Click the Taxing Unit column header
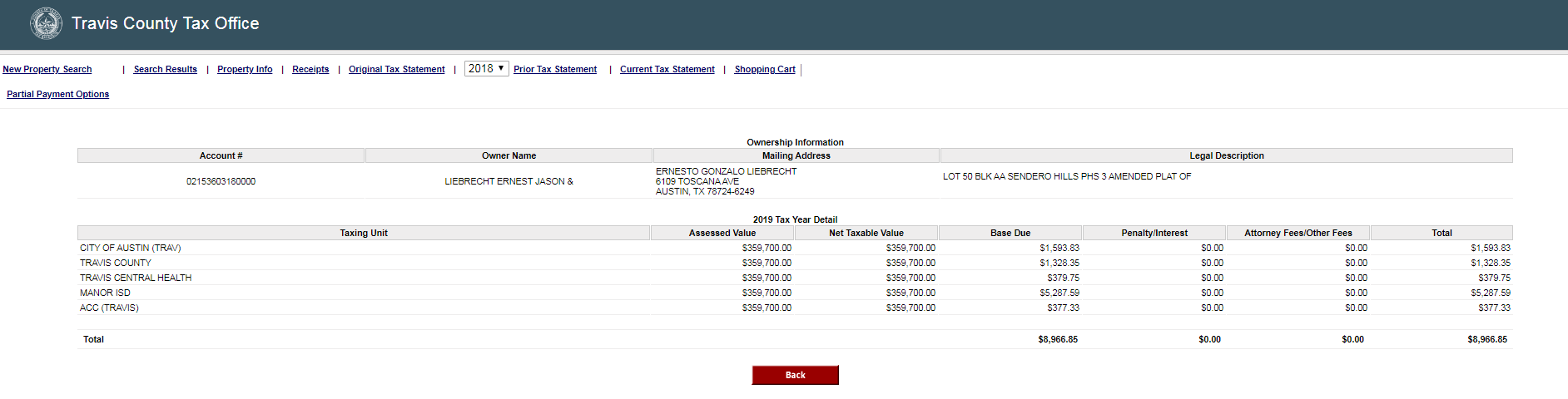This screenshot has width=1568, height=399. (364, 233)
